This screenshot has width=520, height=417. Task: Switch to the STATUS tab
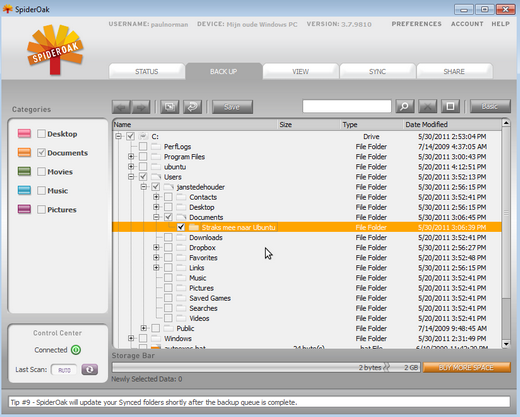click(147, 71)
